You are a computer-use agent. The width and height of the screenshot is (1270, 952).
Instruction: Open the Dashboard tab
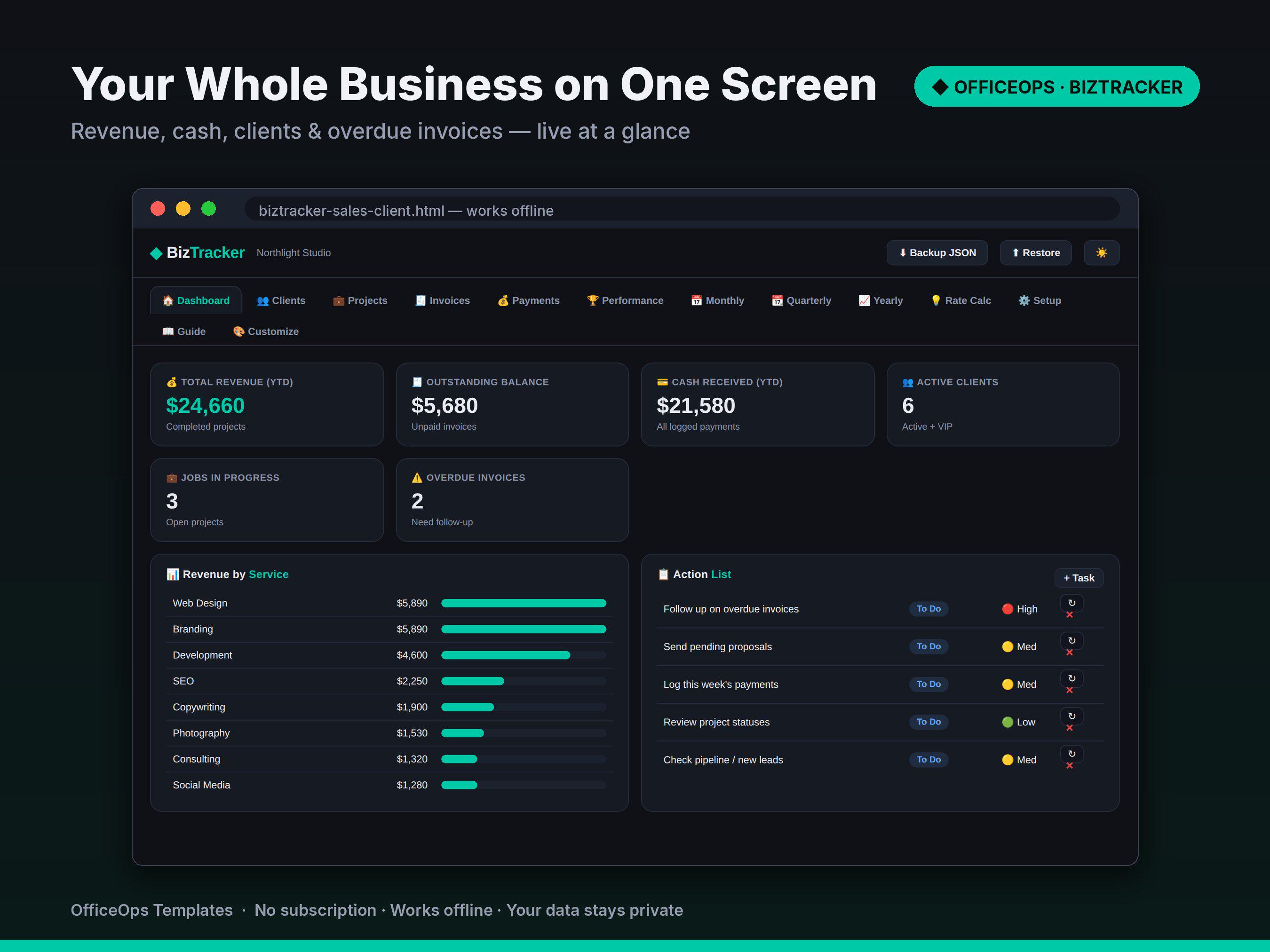click(195, 300)
